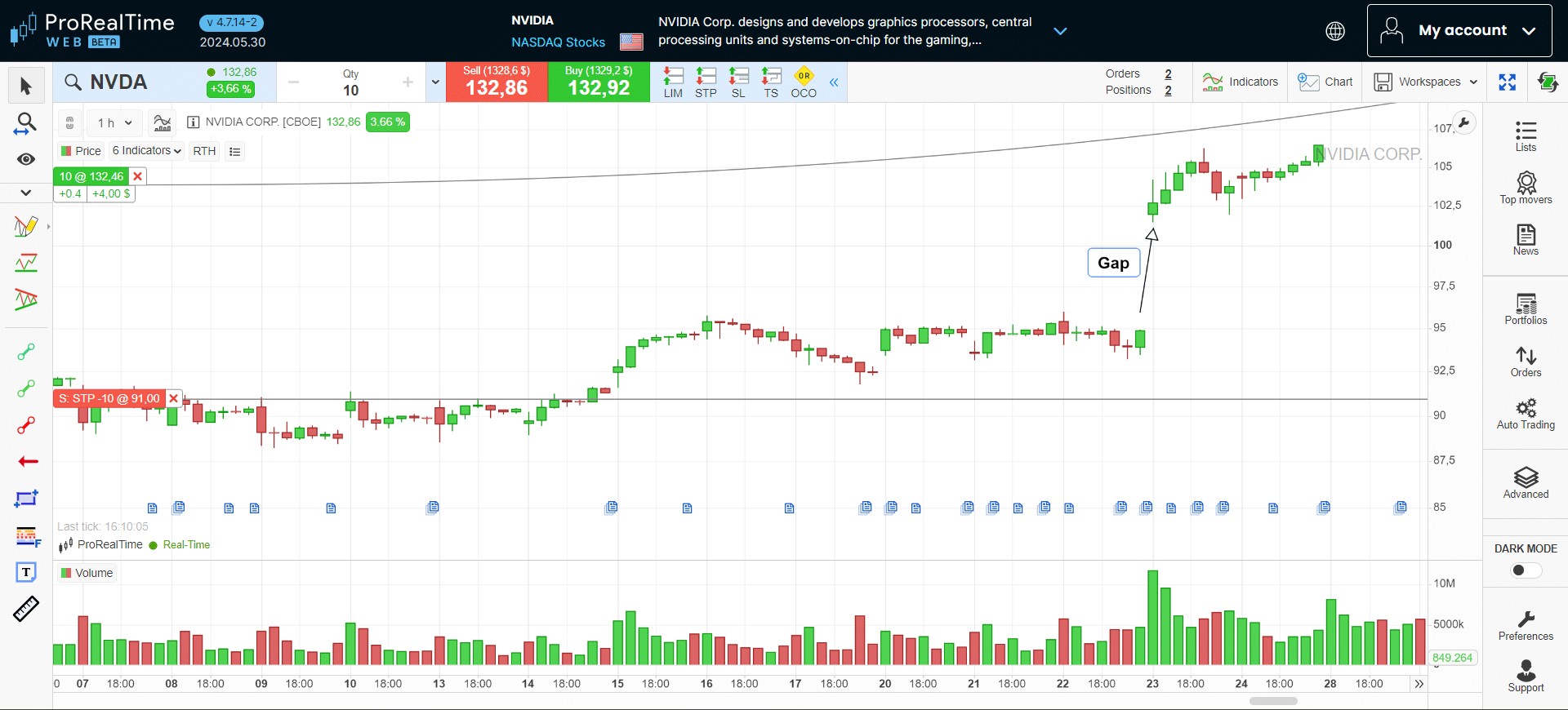This screenshot has height=710, width=1568.
Task: Click the chart scroll-to-latest double arrow
Action: pos(1419,684)
